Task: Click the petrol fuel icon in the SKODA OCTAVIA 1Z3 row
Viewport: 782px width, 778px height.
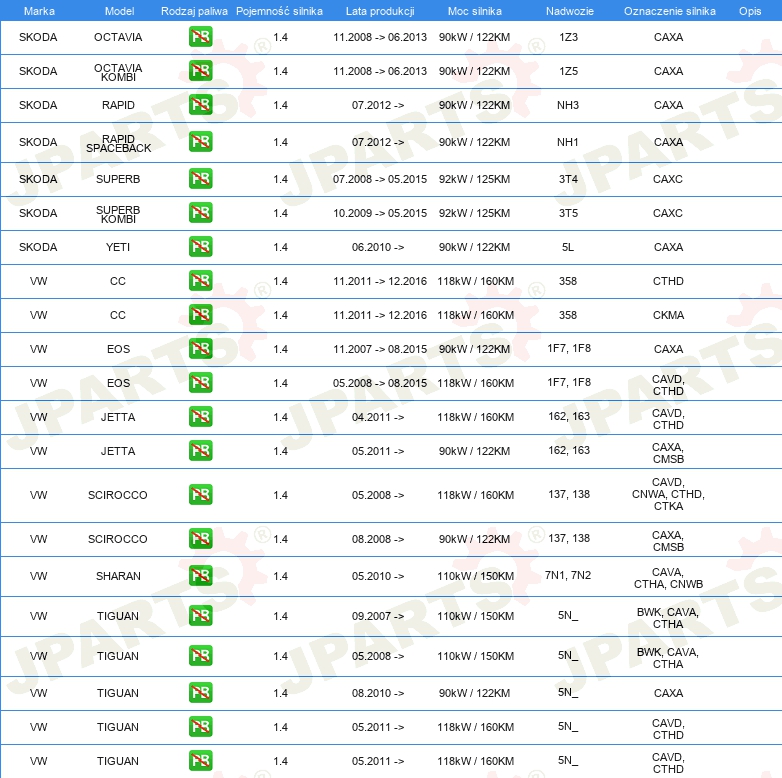Action: point(200,37)
